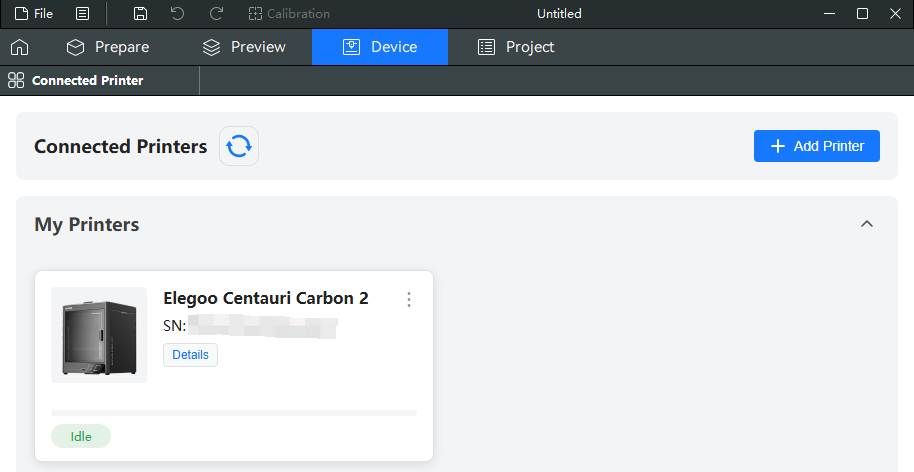Click the blurred SN serial number
This screenshot has height=472, width=914.
(262, 326)
